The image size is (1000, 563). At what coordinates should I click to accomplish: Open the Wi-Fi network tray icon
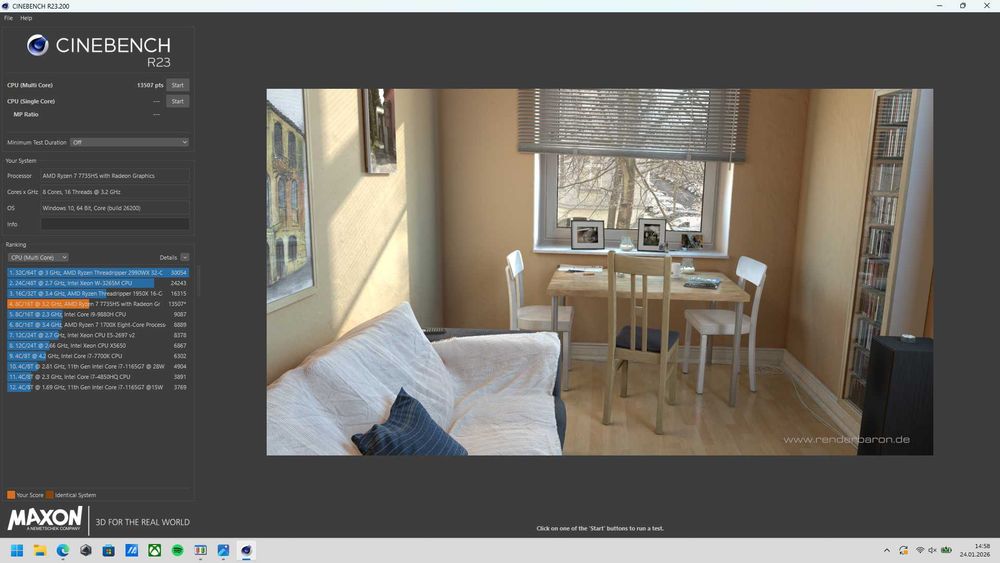[920, 550]
